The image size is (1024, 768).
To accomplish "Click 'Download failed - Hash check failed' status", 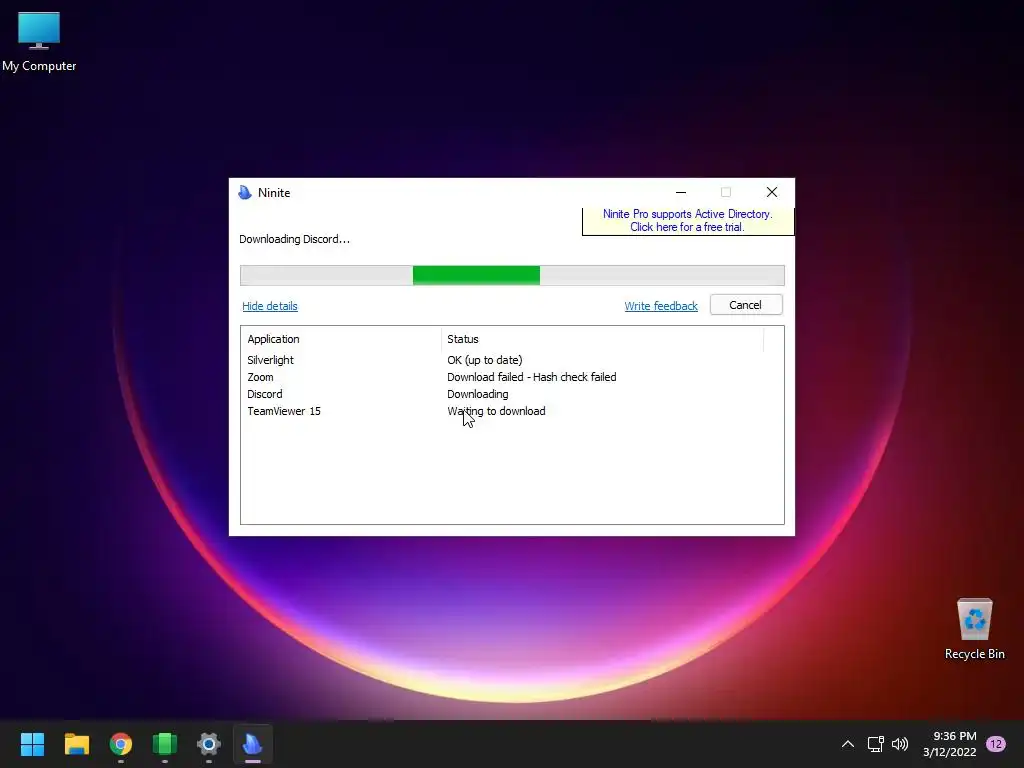I will [x=532, y=377].
